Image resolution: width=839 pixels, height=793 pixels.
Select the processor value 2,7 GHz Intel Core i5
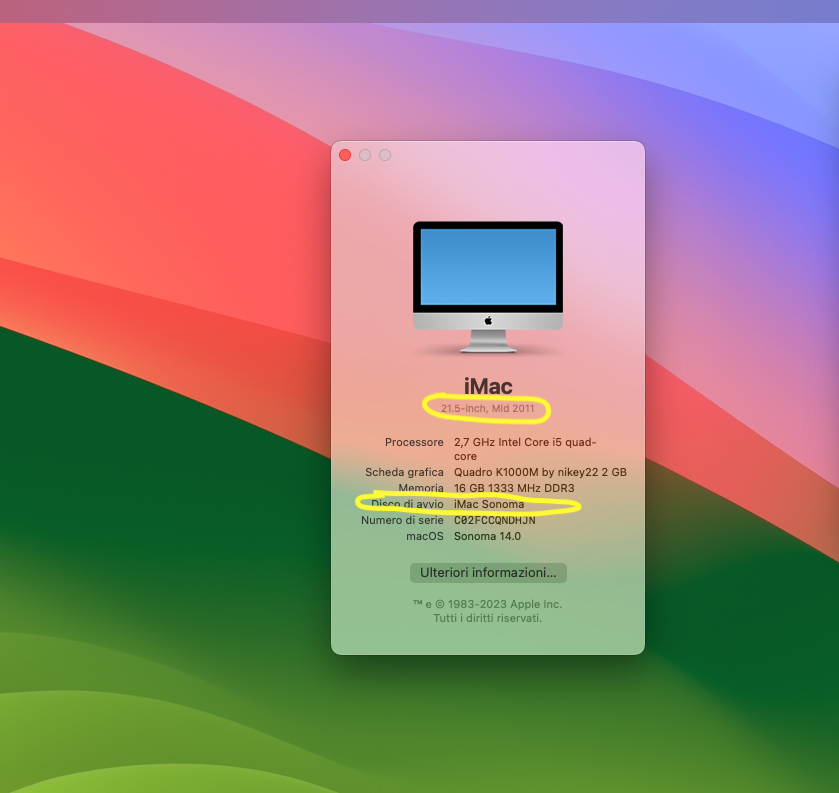(x=525, y=449)
